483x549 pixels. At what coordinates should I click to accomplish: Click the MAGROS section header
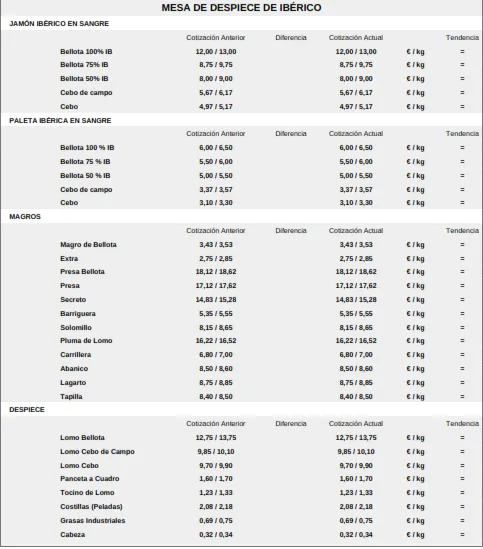25,217
